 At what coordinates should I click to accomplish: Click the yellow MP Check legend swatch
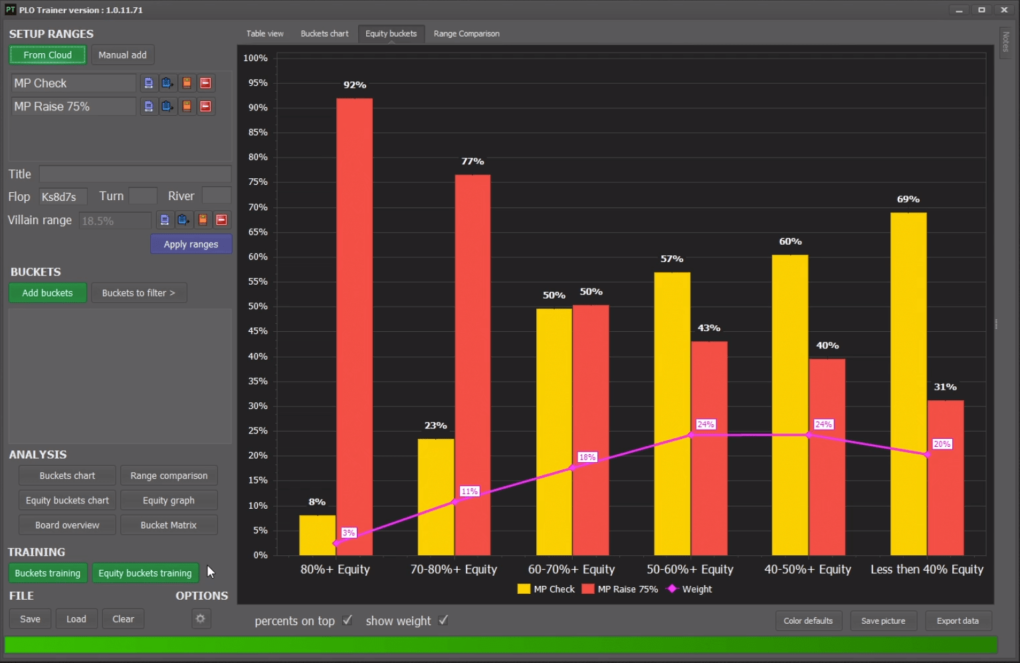pyautogui.click(x=523, y=589)
